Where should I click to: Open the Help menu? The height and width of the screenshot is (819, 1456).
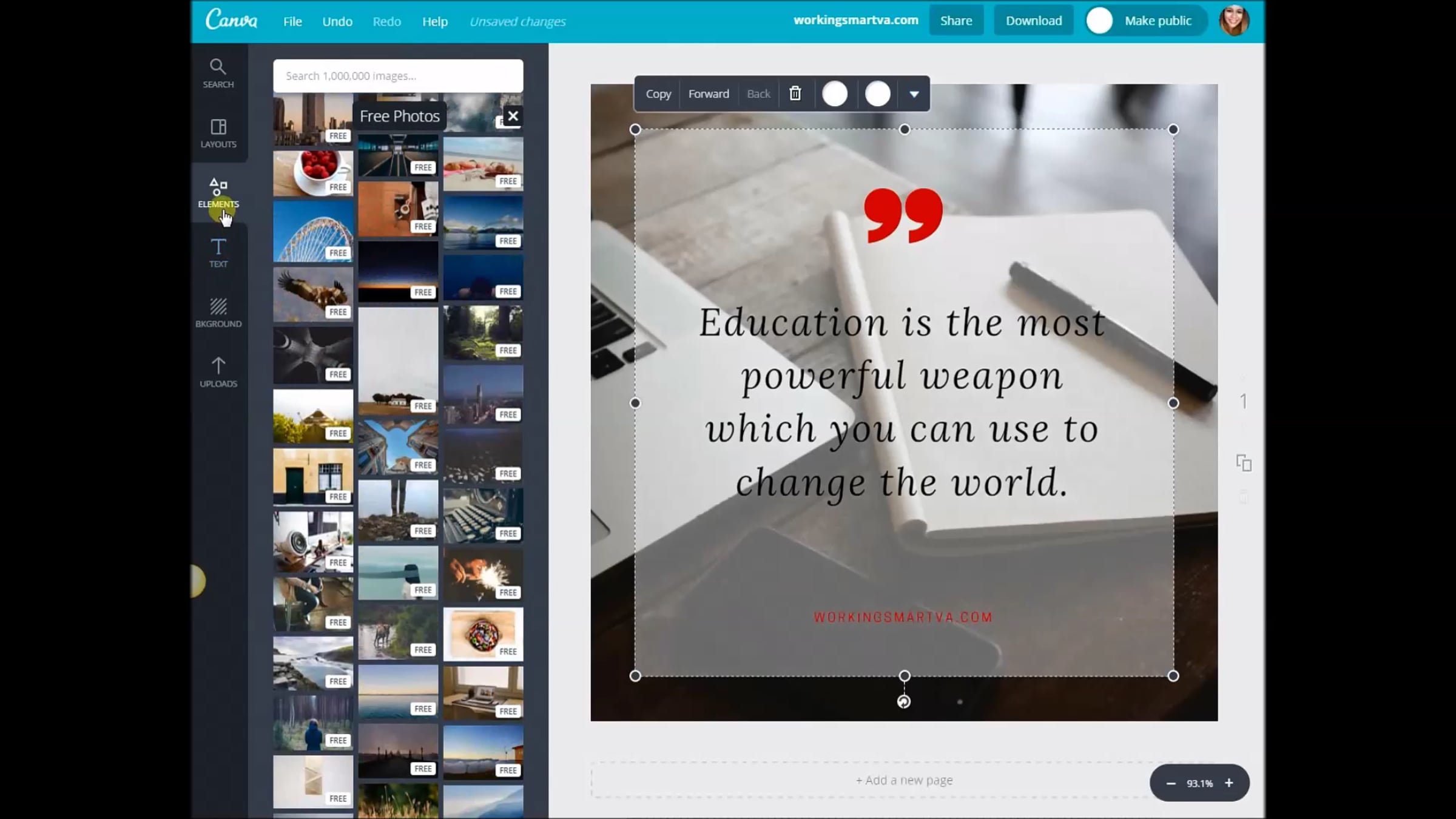[434, 21]
